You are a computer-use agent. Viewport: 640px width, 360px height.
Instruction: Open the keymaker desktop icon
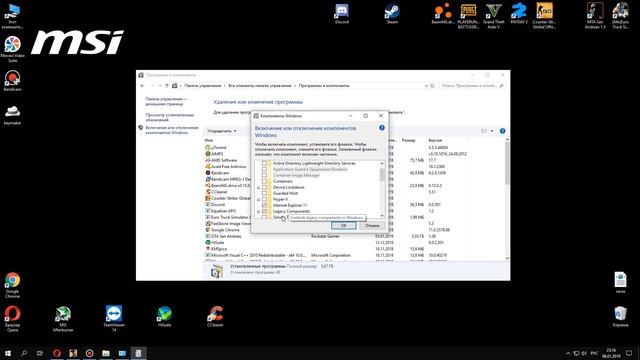coord(12,114)
